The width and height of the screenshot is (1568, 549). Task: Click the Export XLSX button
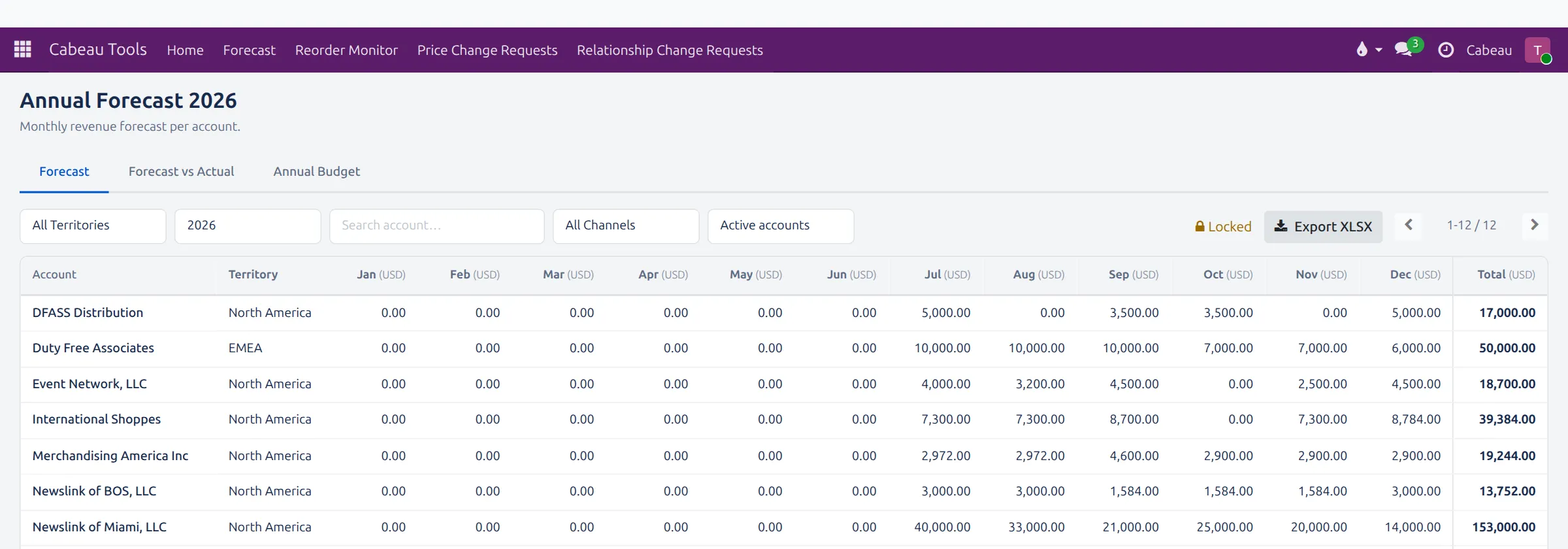pyautogui.click(x=1323, y=227)
